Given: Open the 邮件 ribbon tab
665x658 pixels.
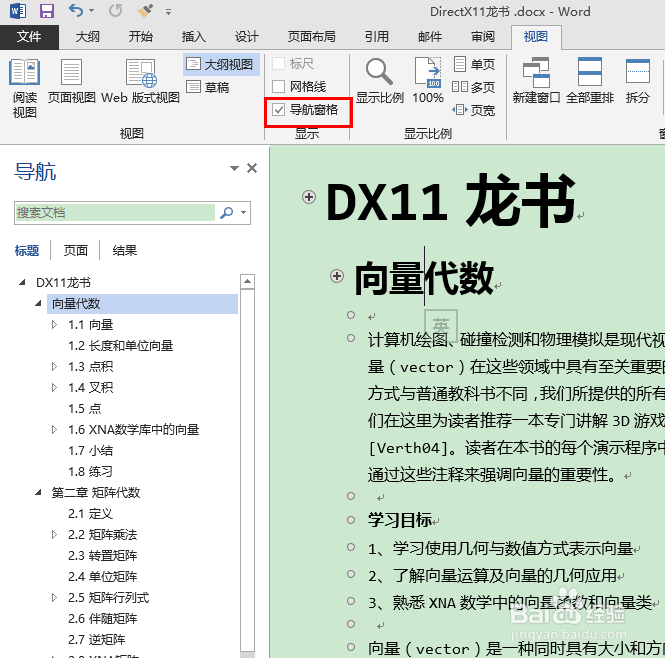Looking at the screenshot, I should pos(430,37).
